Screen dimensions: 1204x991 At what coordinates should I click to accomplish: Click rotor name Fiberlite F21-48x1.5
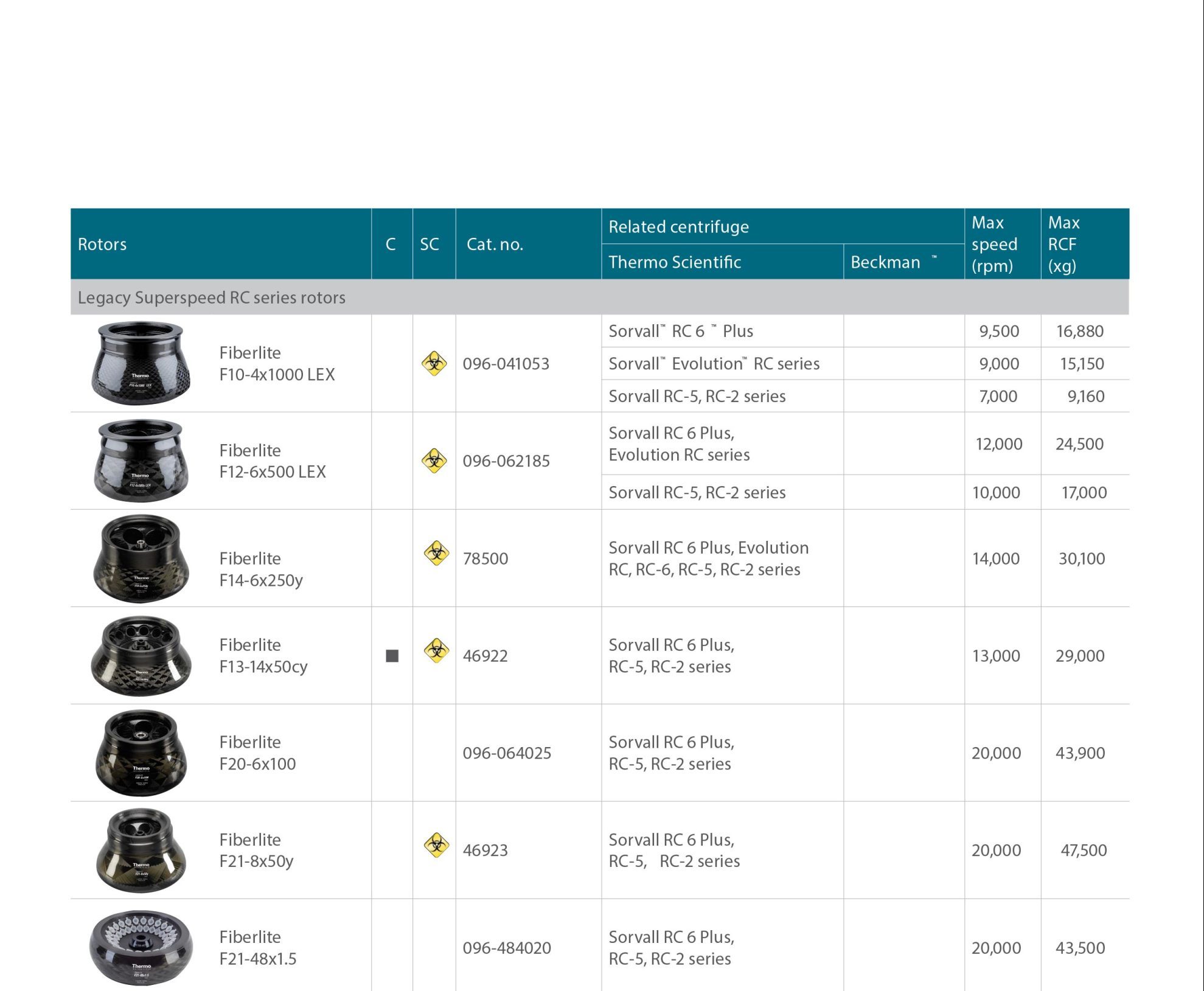pos(258,947)
